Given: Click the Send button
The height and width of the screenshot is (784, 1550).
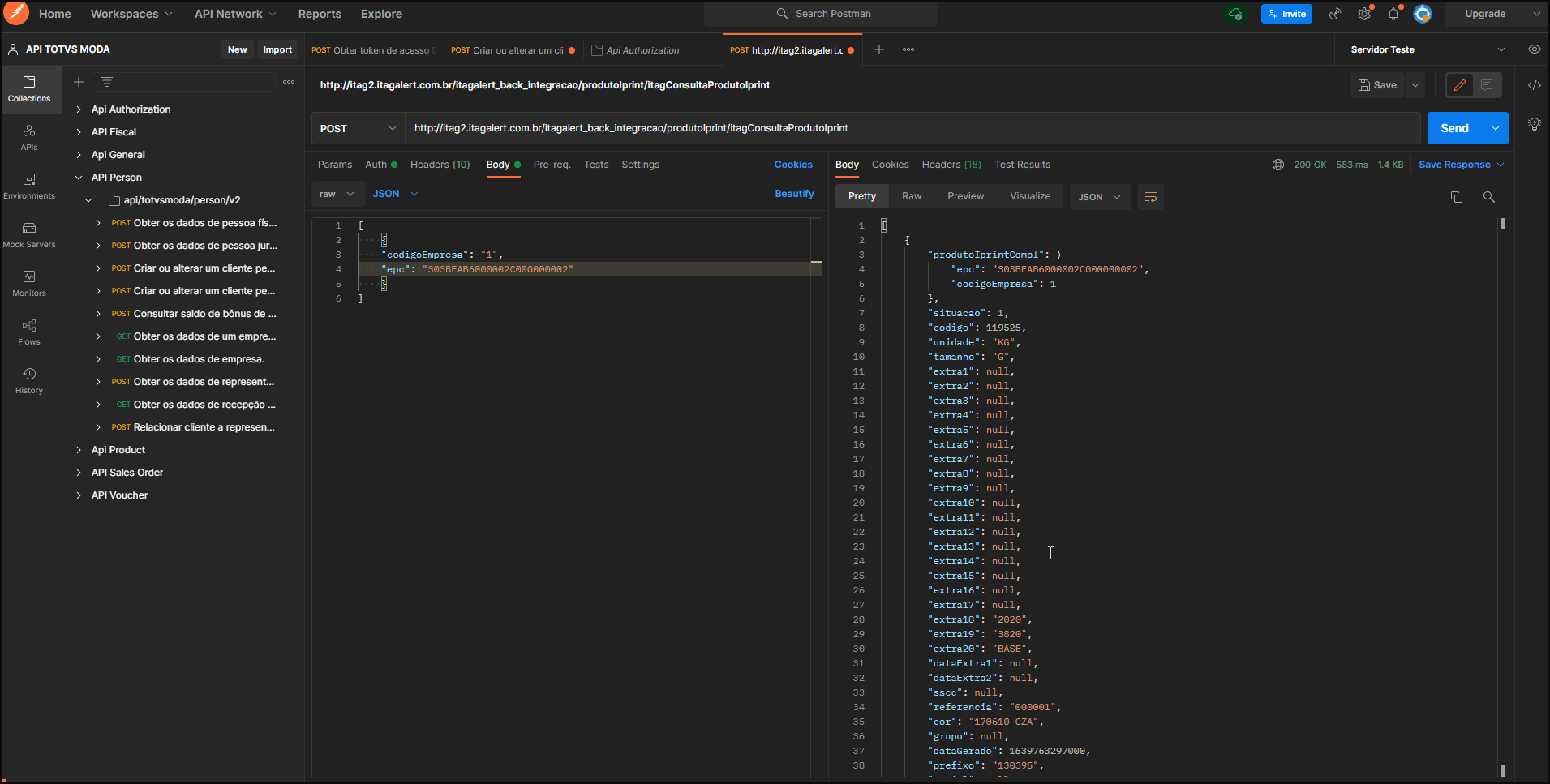Looking at the screenshot, I should tap(1454, 128).
